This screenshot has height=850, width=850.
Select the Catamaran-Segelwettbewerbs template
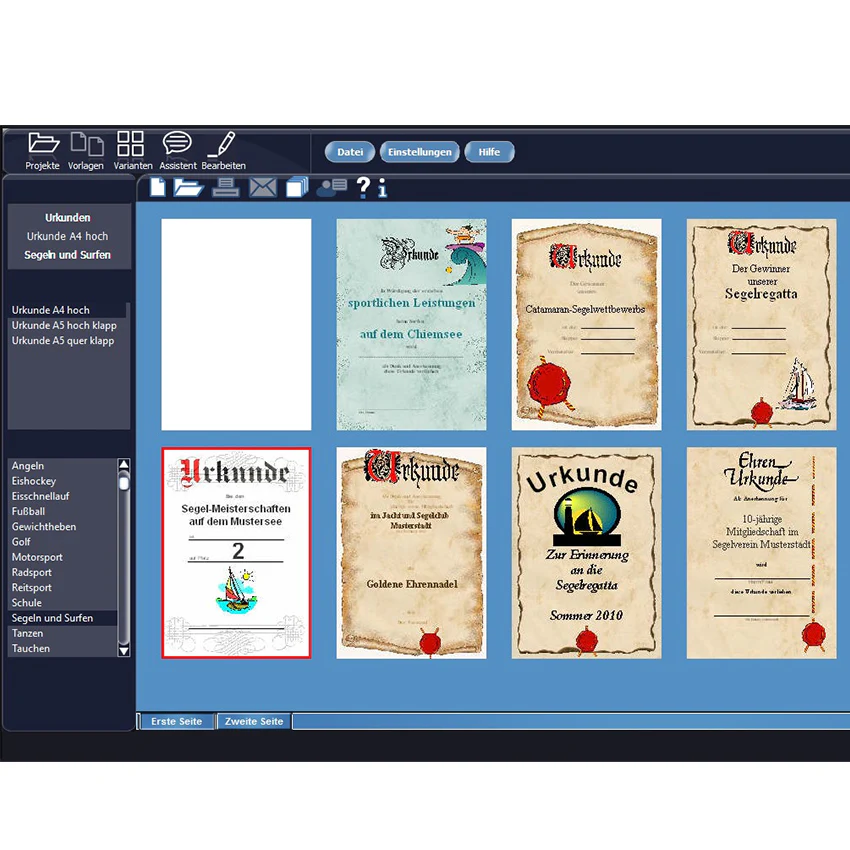[x=587, y=324]
